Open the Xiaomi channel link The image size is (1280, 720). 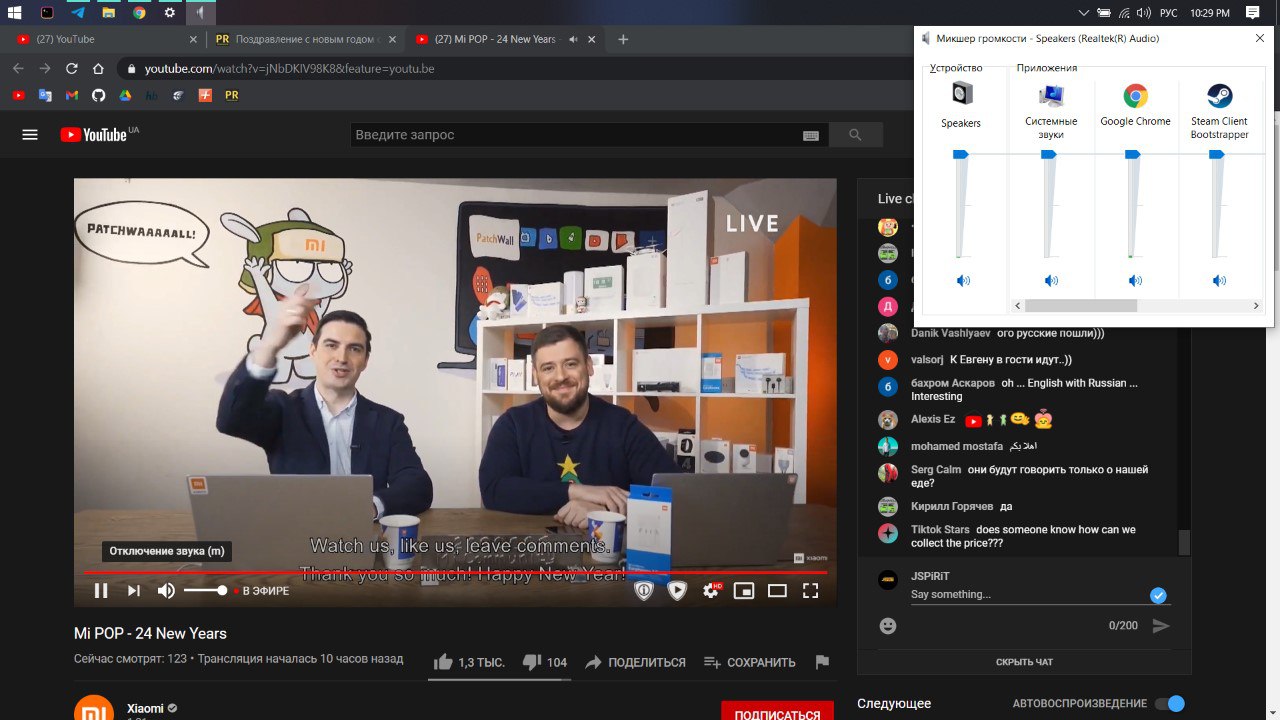[x=145, y=708]
